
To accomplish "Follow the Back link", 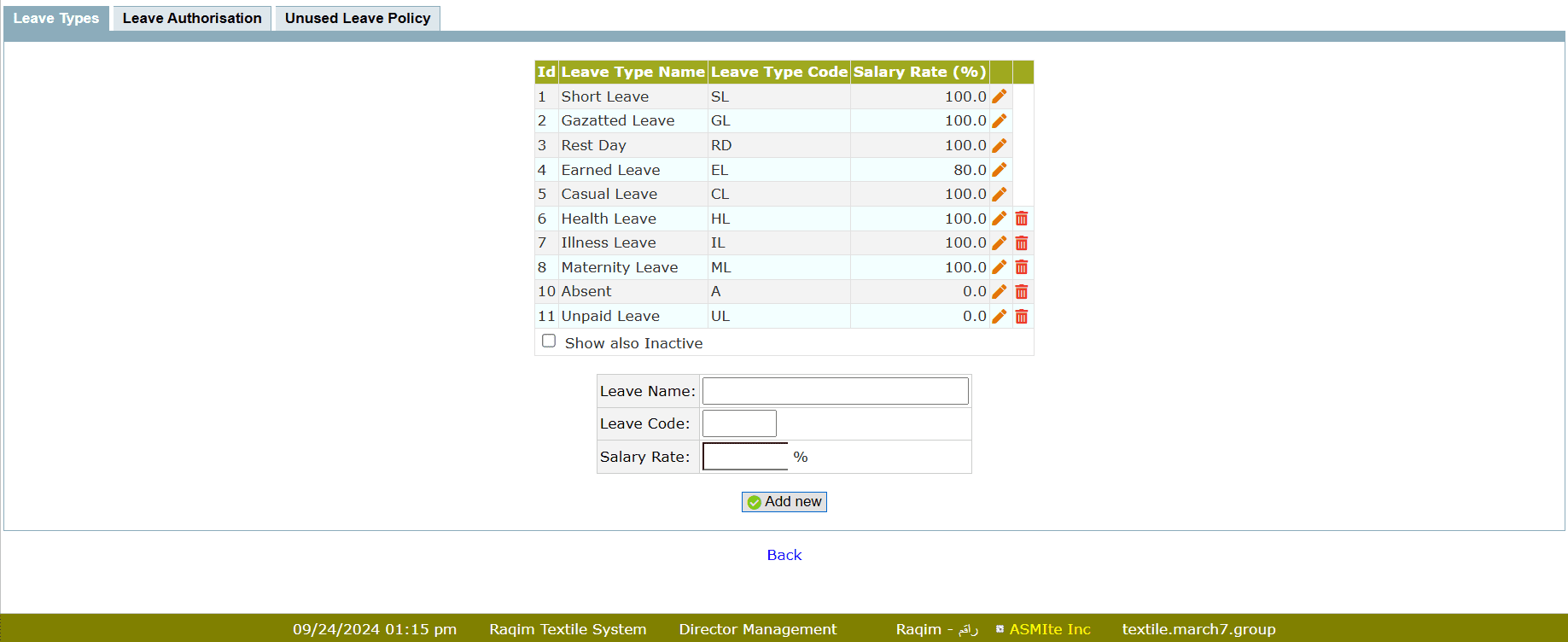I will [x=784, y=555].
